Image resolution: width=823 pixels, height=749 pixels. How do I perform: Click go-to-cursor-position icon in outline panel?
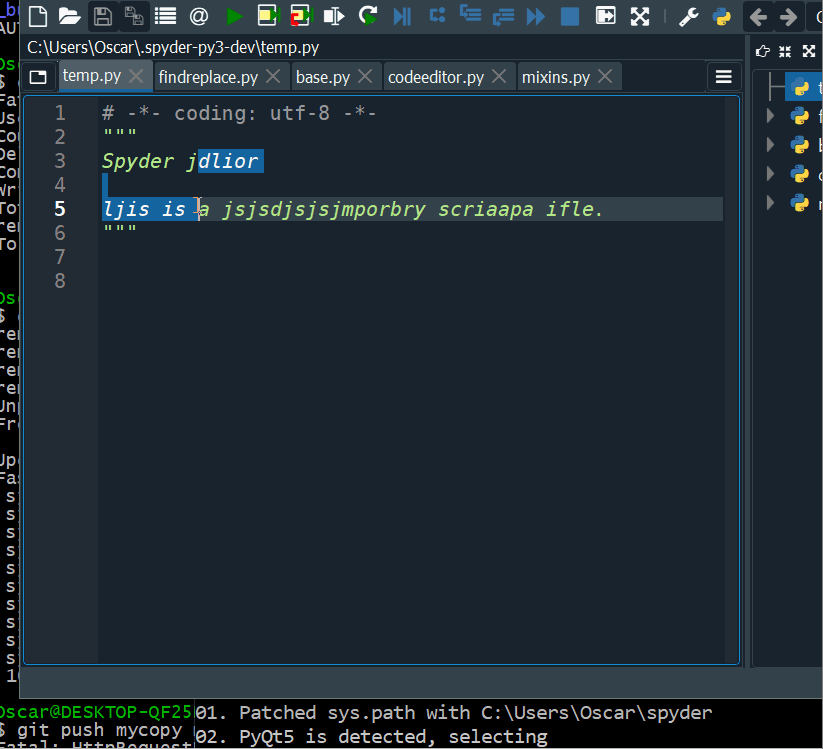(762, 51)
